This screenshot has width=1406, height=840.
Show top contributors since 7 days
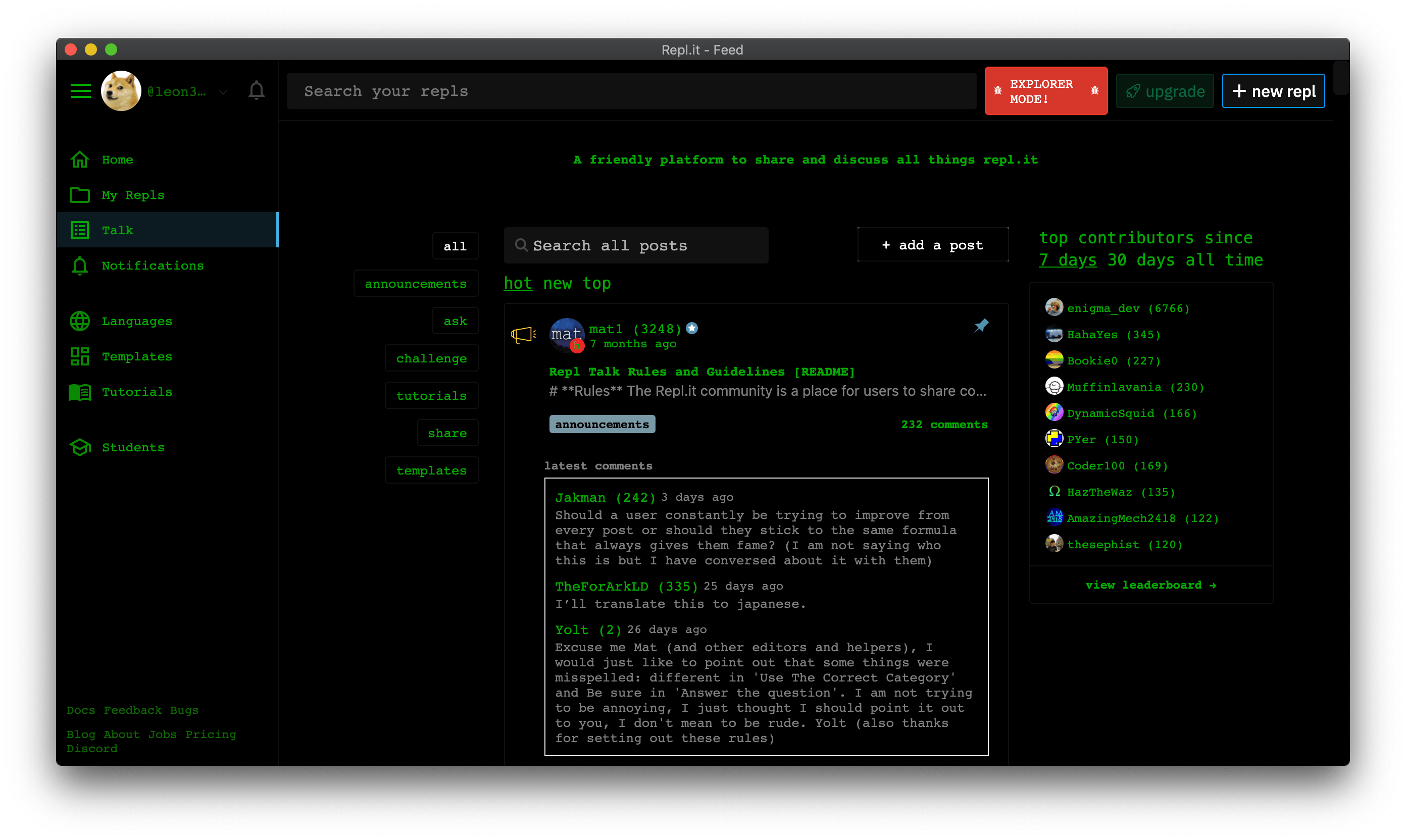click(1068, 260)
